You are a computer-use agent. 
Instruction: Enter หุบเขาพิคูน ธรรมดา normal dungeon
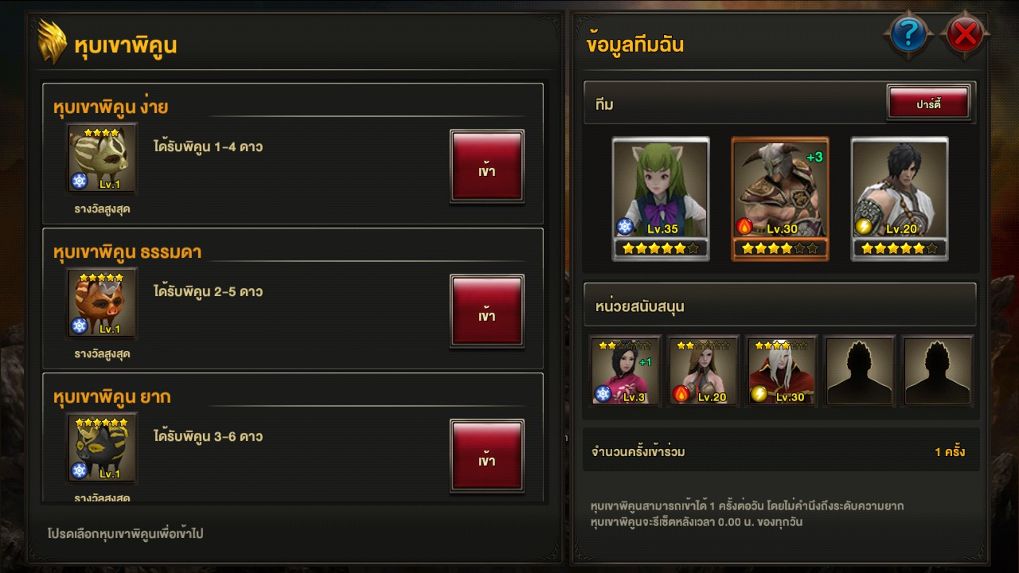point(487,311)
